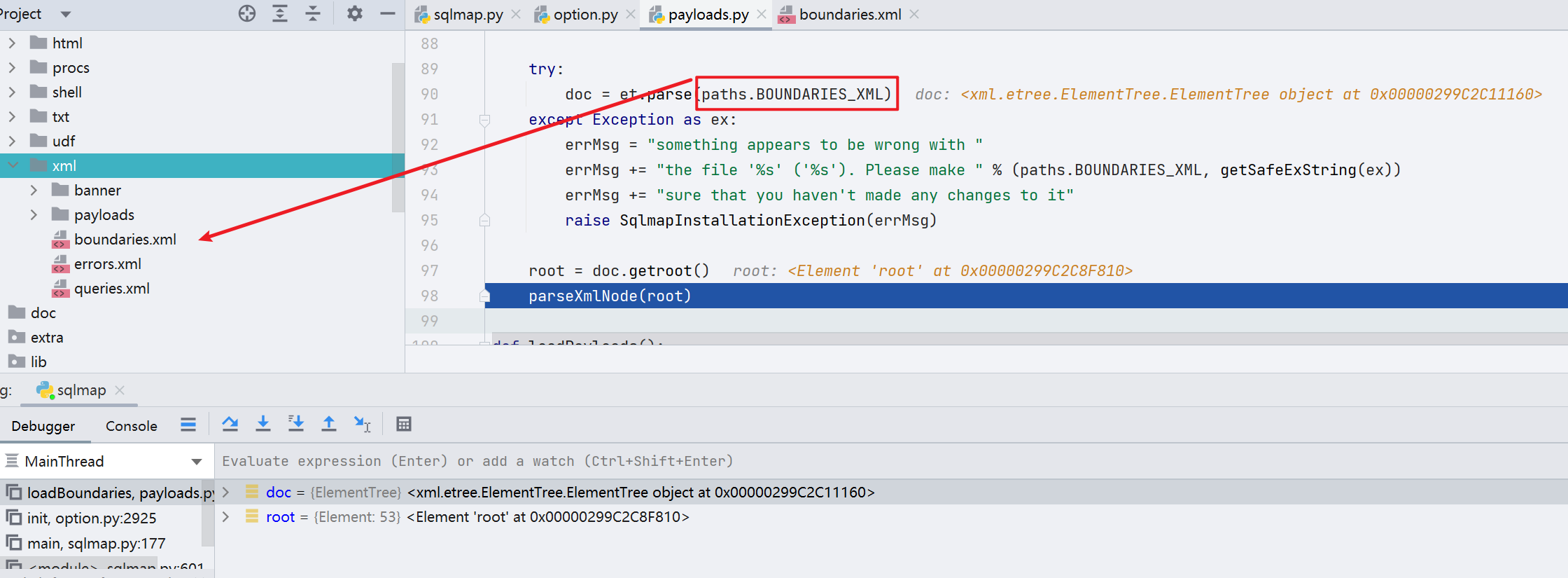Expand the txt folder
Viewport: 1568px width, 578px height.
coord(12,117)
